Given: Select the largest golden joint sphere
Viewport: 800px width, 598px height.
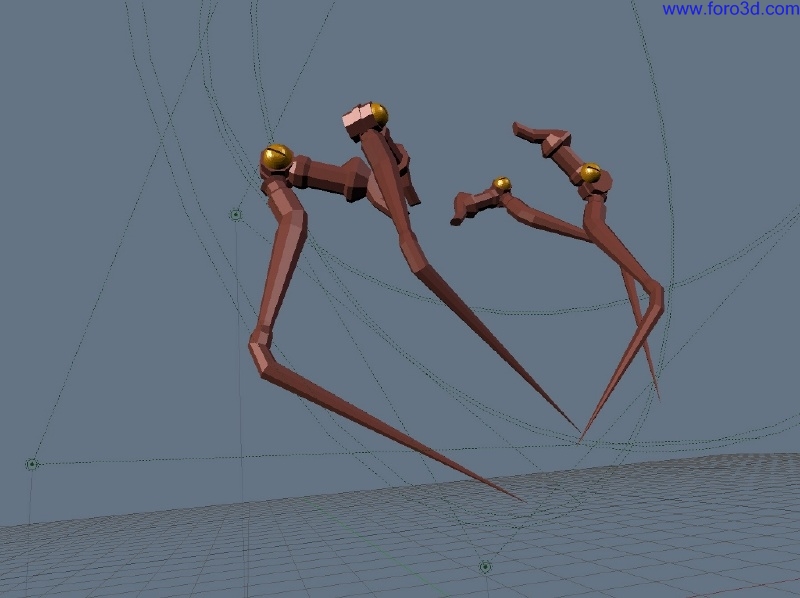Looking at the screenshot, I should click(277, 157).
